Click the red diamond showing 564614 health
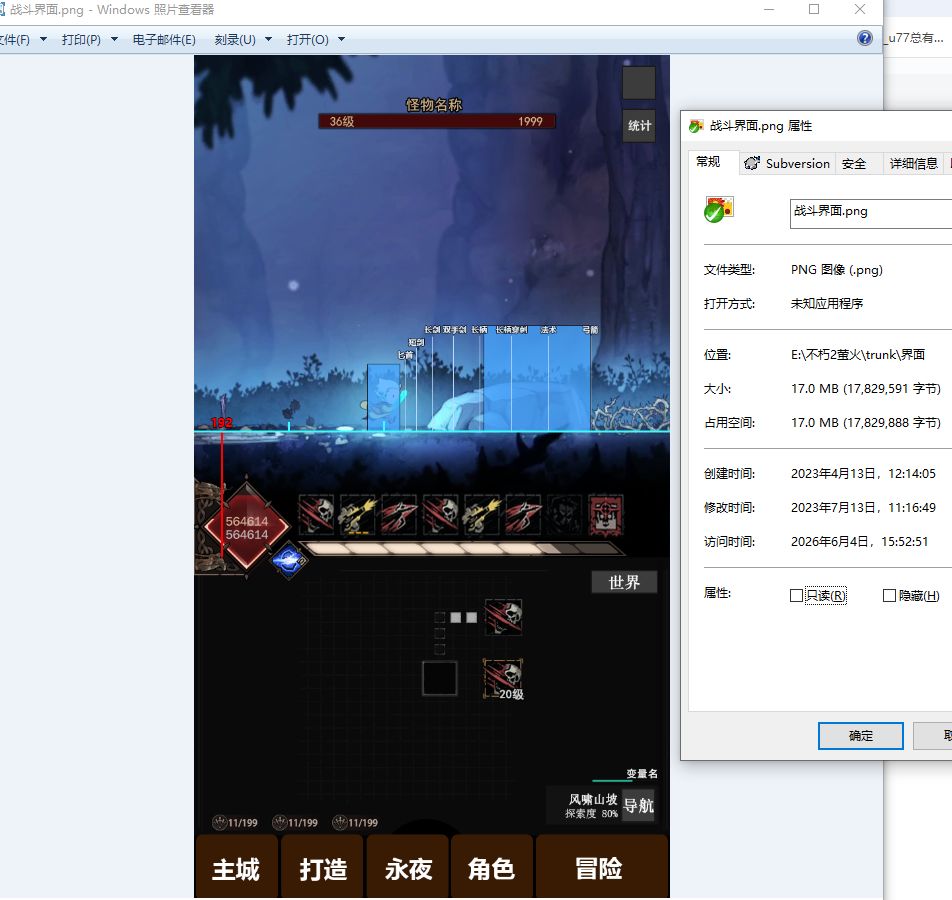Image resolution: width=952 pixels, height=900 pixels. pyautogui.click(x=246, y=527)
